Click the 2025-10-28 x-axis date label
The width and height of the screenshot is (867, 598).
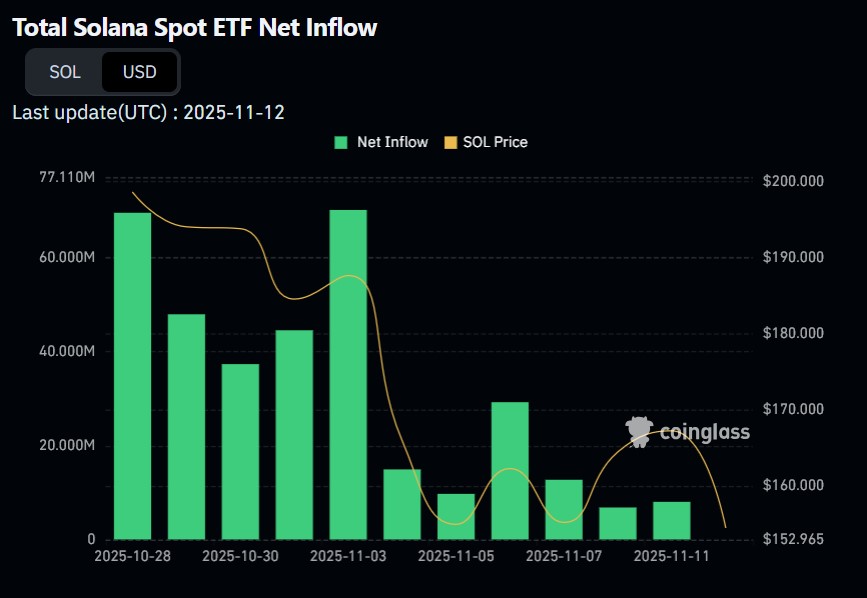[133, 556]
